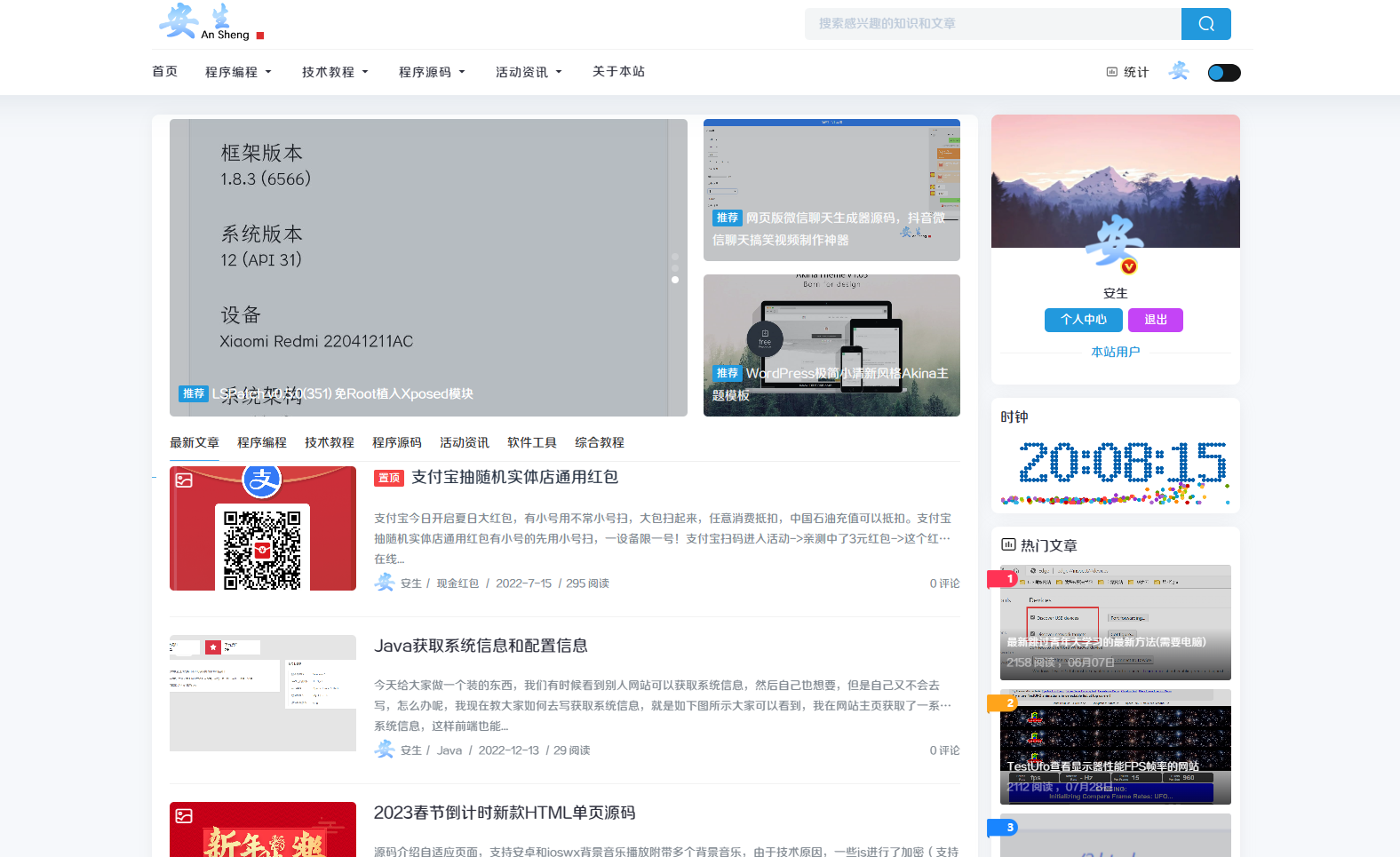The height and width of the screenshot is (857, 1400).
Task: Select the first carousel dot indicator
Action: coord(675,257)
